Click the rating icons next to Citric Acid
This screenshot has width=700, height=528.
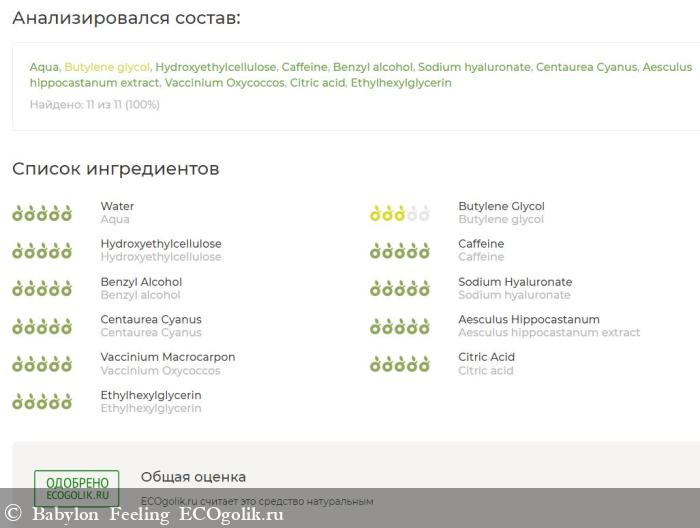pyautogui.click(x=400, y=364)
